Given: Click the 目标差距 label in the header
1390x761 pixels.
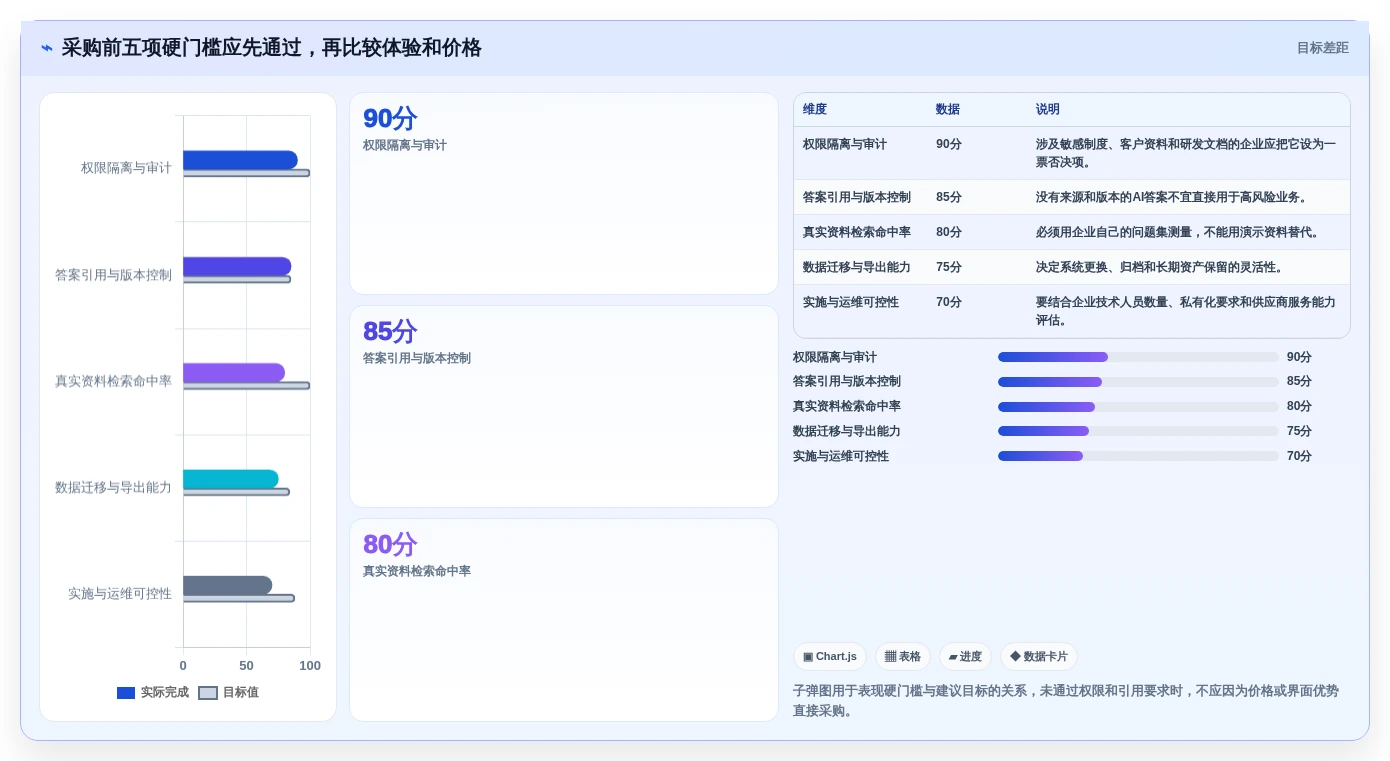Looking at the screenshot, I should 1322,48.
